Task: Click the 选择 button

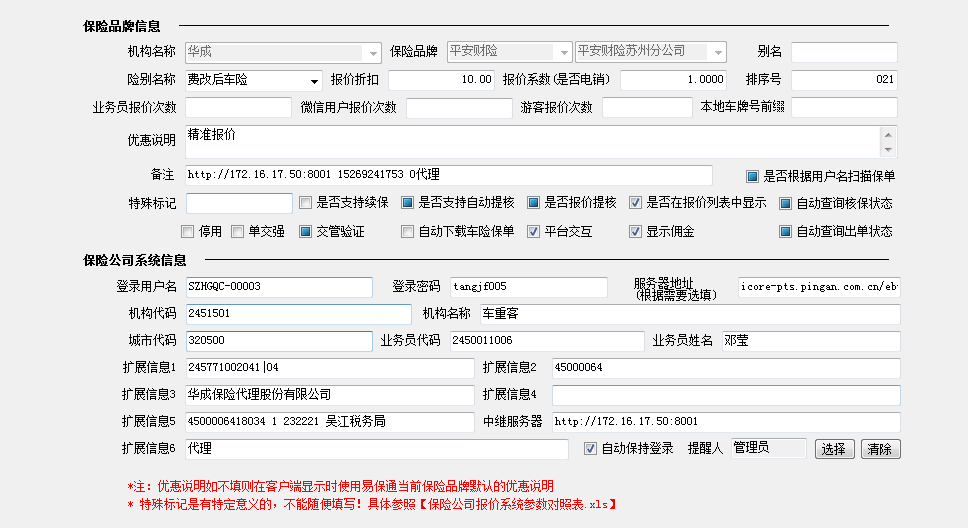Action: click(834, 449)
